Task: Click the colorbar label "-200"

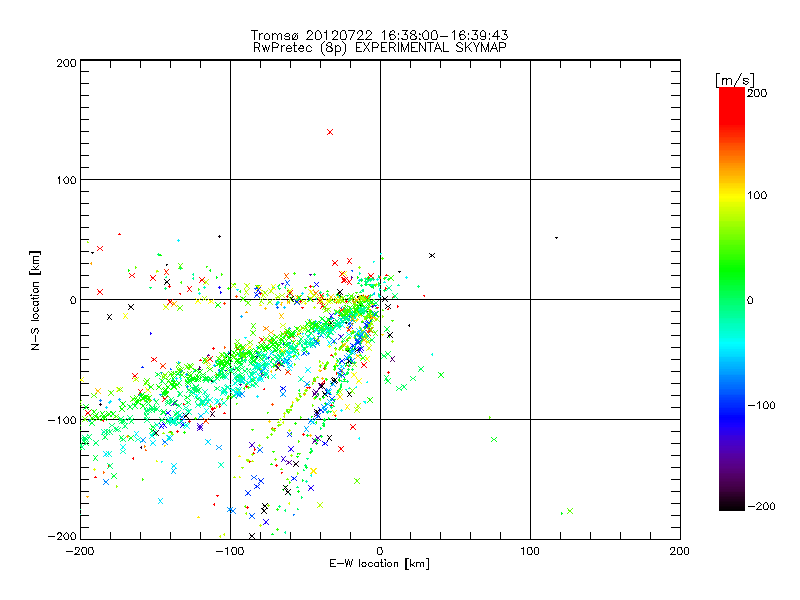Action: (761, 506)
